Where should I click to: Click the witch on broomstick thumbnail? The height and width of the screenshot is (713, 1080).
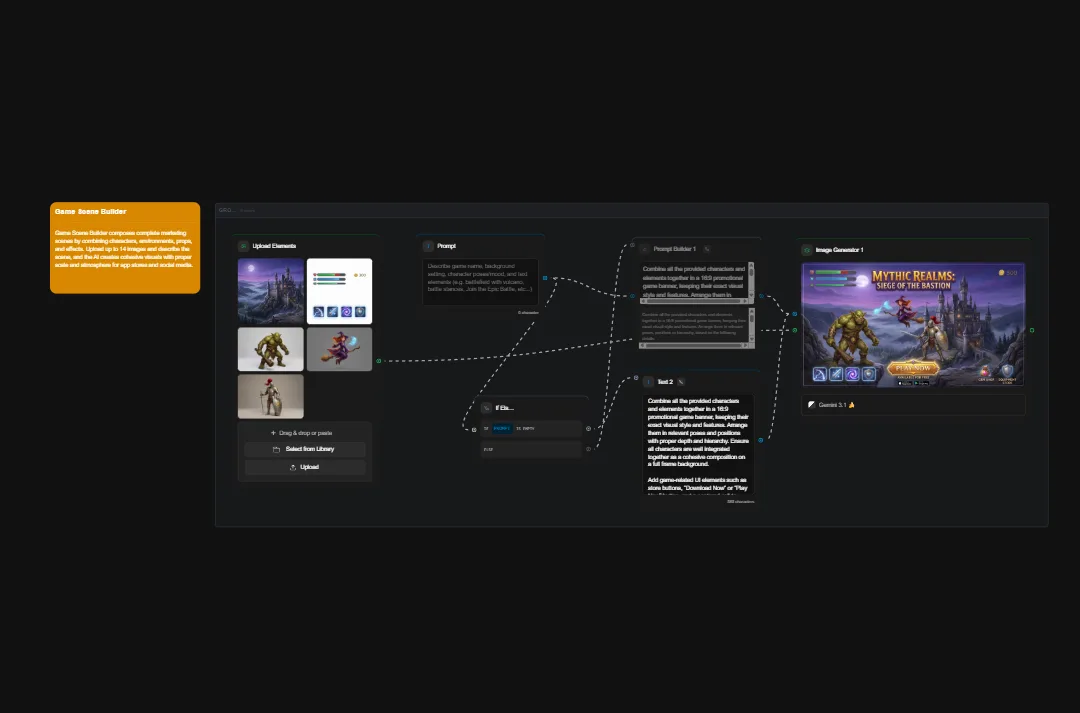click(339, 349)
